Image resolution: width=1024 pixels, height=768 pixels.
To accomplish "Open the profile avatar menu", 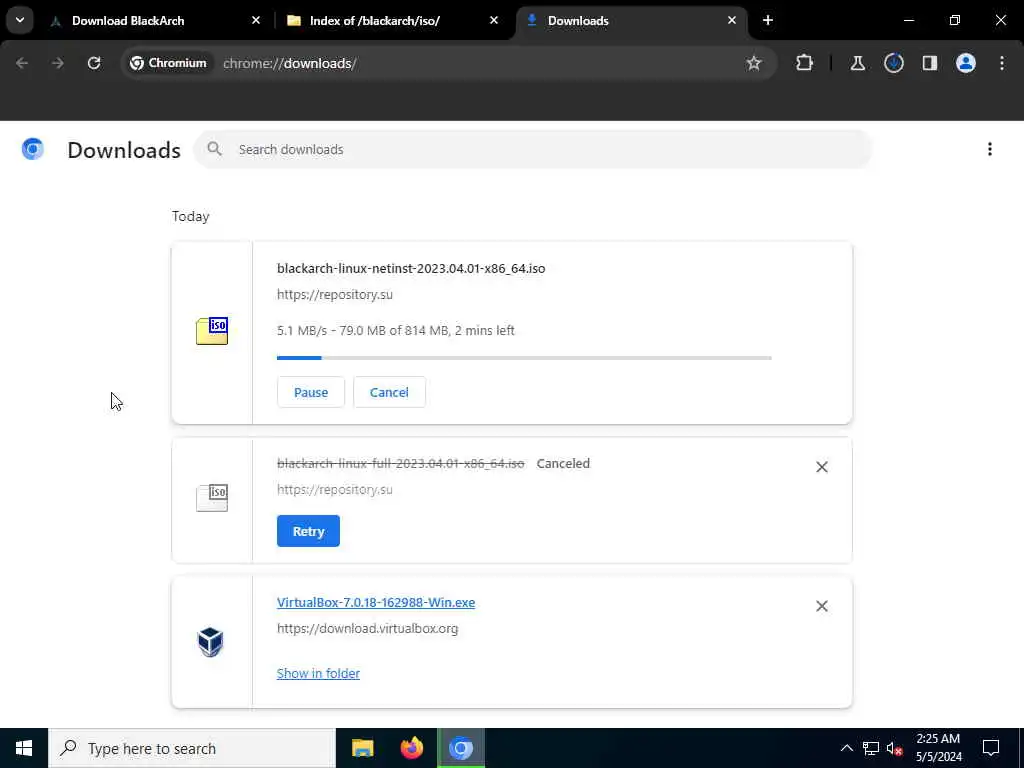I will 966,63.
